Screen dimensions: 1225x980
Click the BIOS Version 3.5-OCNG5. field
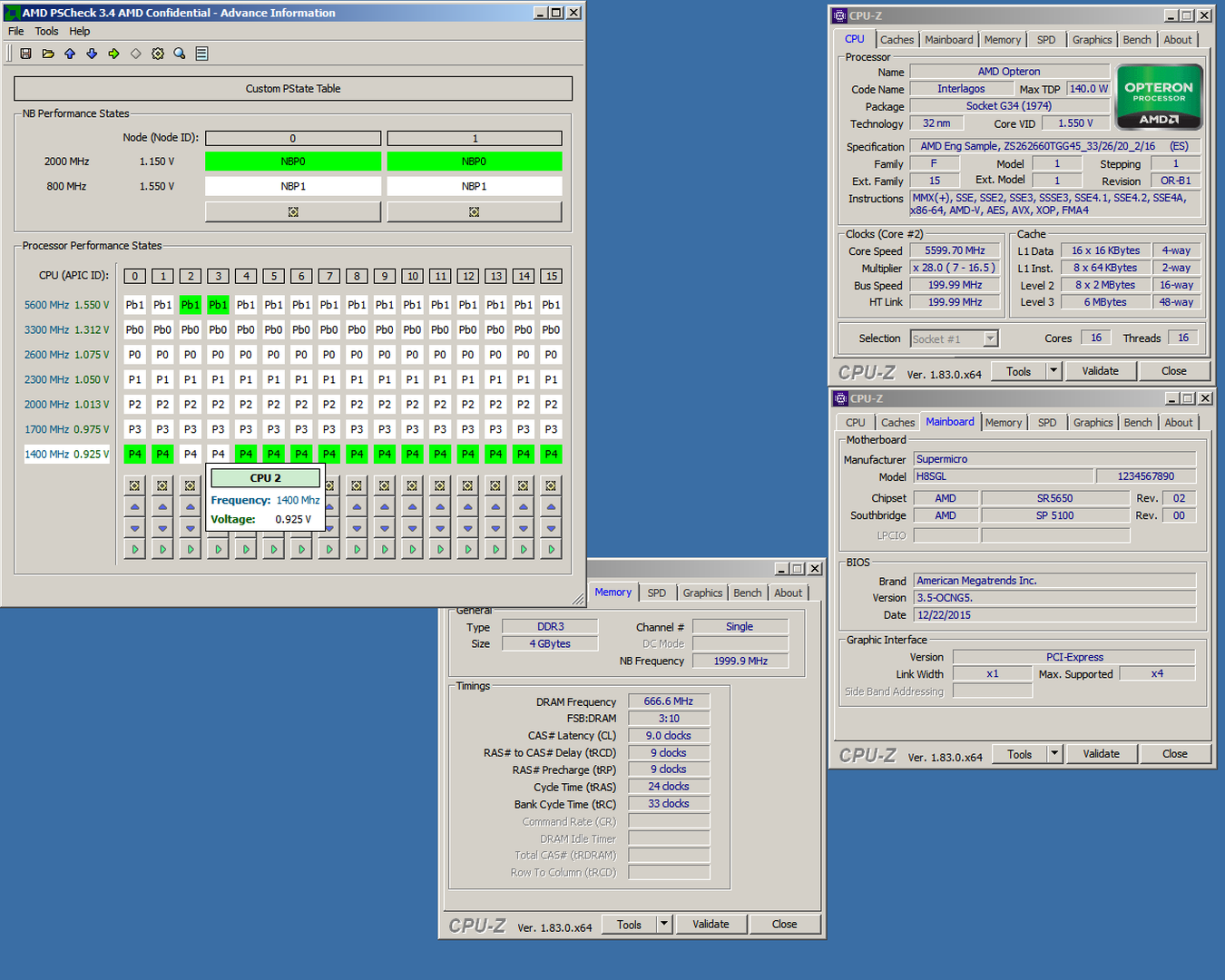coord(1054,598)
